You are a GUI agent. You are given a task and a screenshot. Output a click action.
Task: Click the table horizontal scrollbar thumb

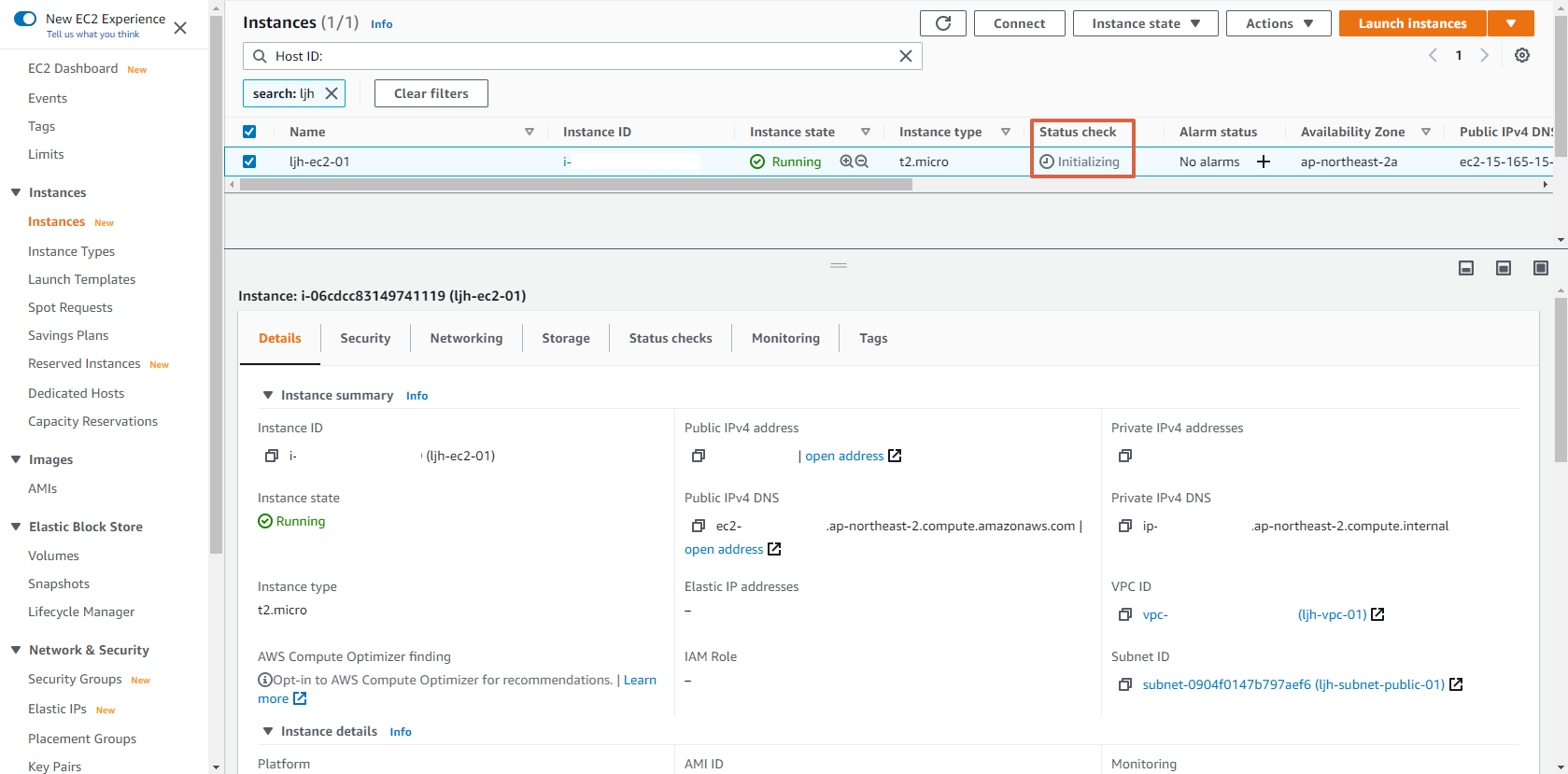click(575, 185)
